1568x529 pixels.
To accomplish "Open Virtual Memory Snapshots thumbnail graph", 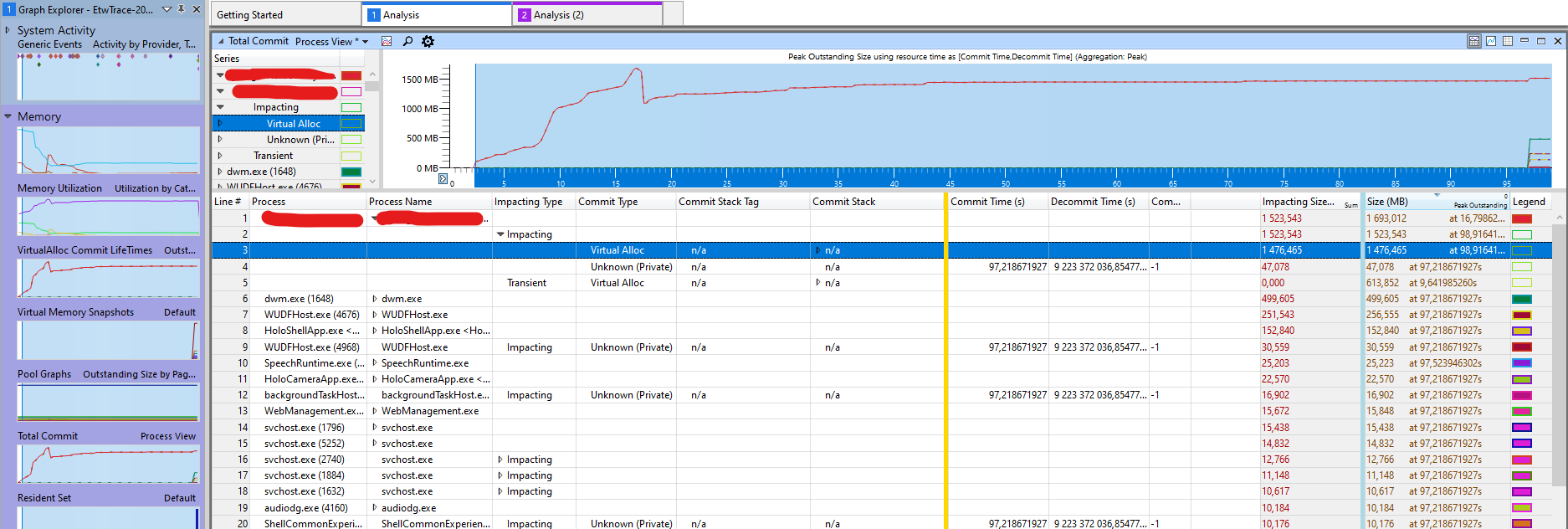I will 109,341.
